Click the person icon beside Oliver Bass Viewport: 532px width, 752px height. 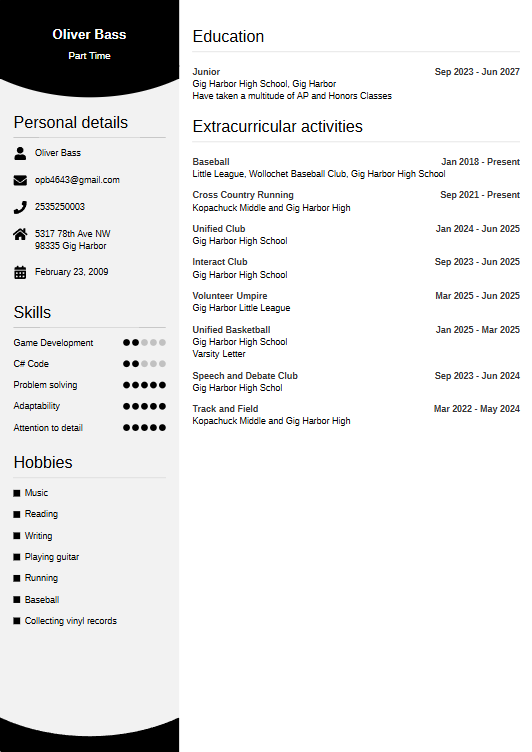tap(20, 153)
